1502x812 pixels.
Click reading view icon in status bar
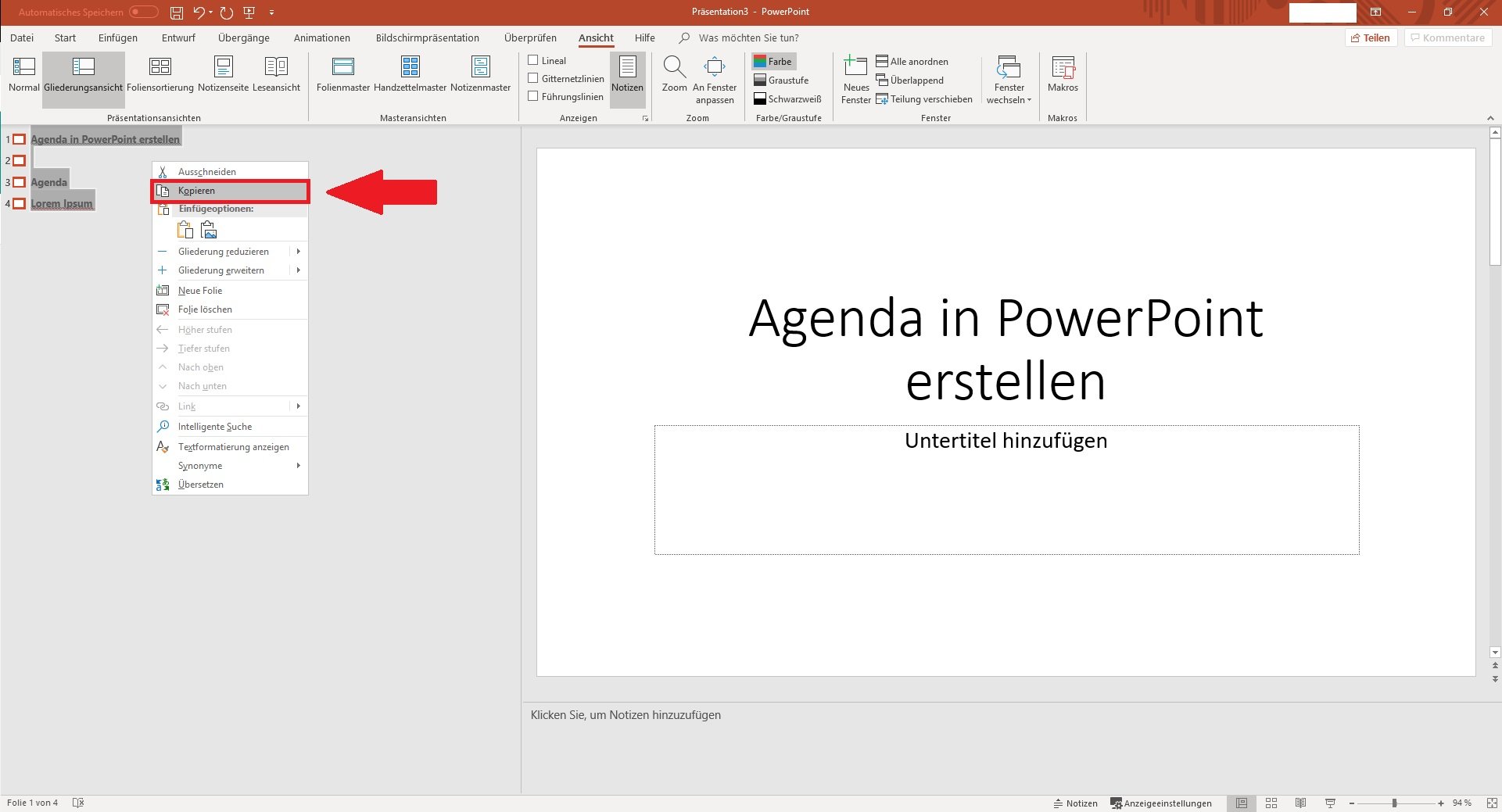click(x=1300, y=803)
